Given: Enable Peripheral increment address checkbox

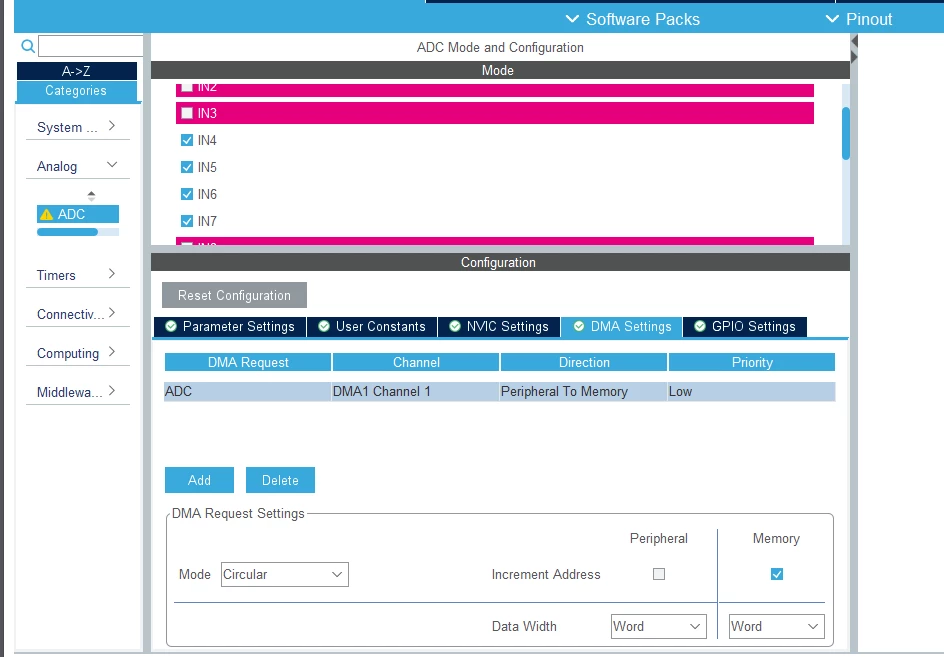Looking at the screenshot, I should click(659, 574).
